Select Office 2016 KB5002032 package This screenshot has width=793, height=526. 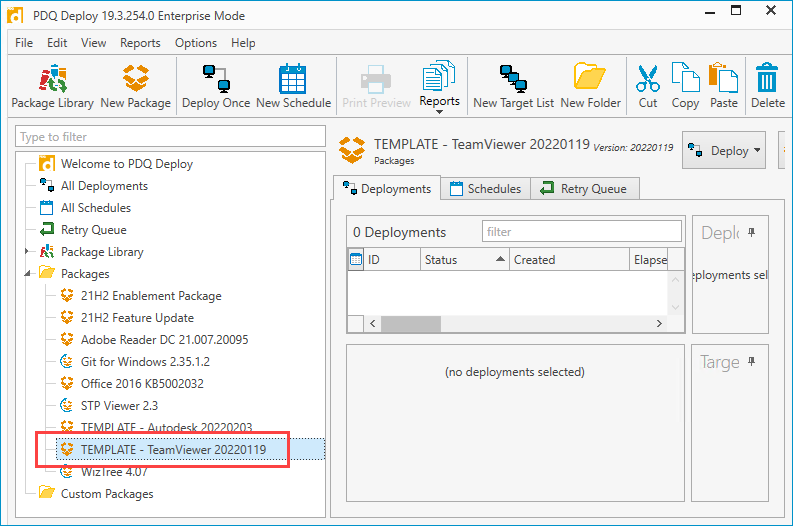click(x=142, y=384)
